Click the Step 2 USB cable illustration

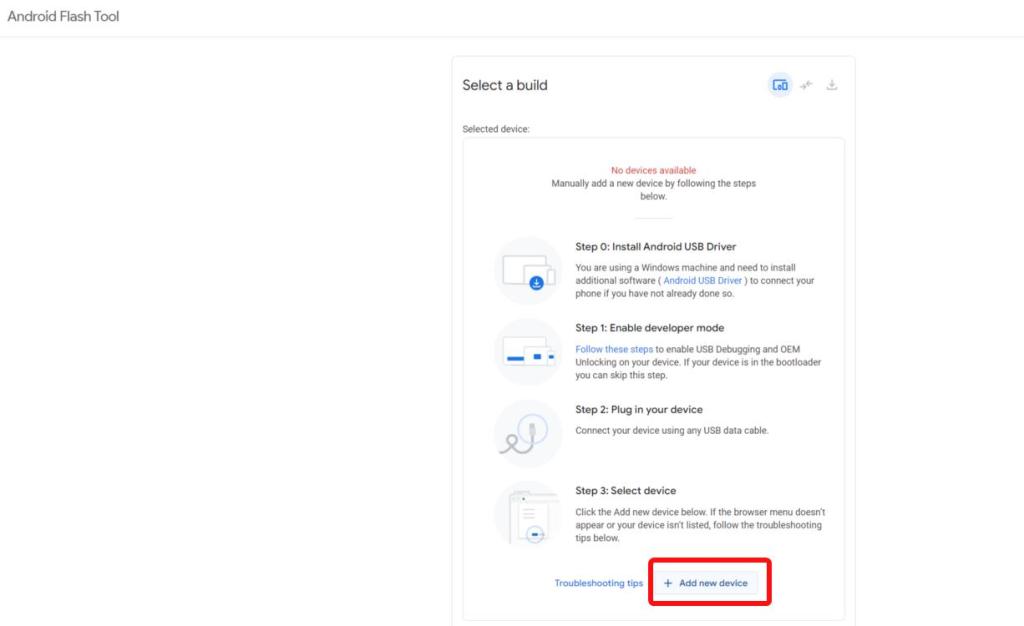(x=528, y=433)
